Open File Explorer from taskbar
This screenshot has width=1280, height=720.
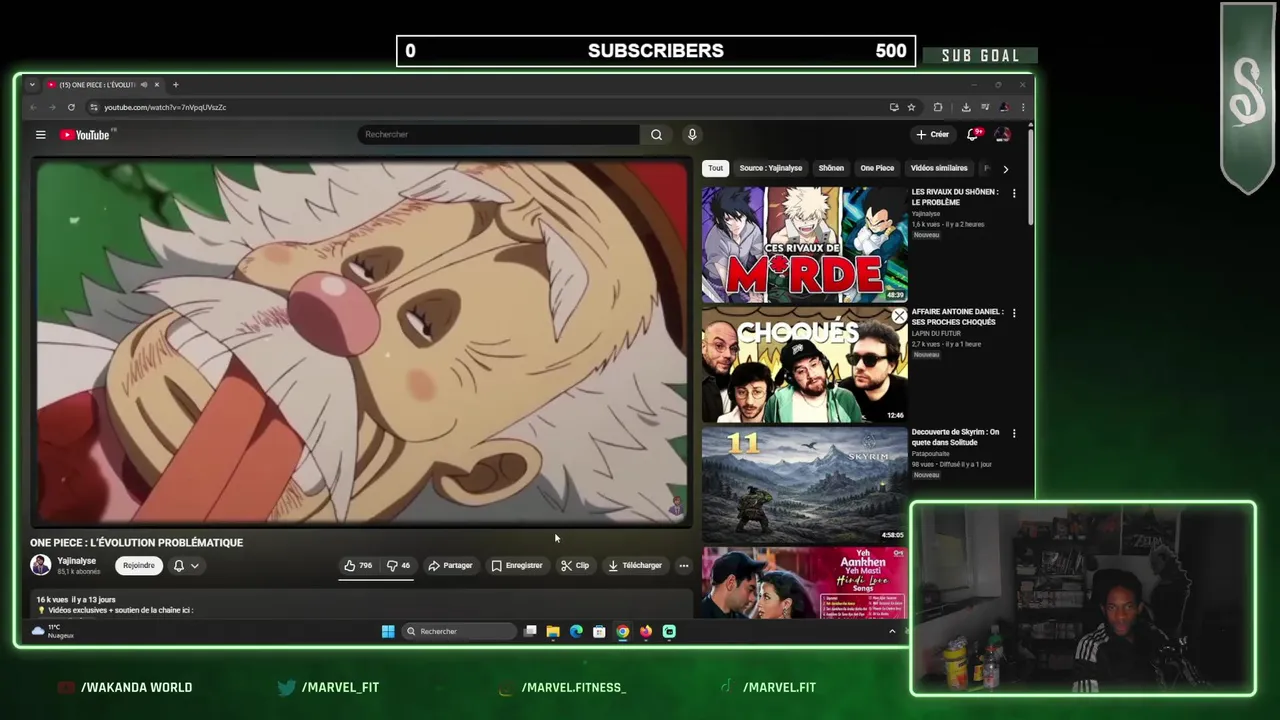pos(553,631)
